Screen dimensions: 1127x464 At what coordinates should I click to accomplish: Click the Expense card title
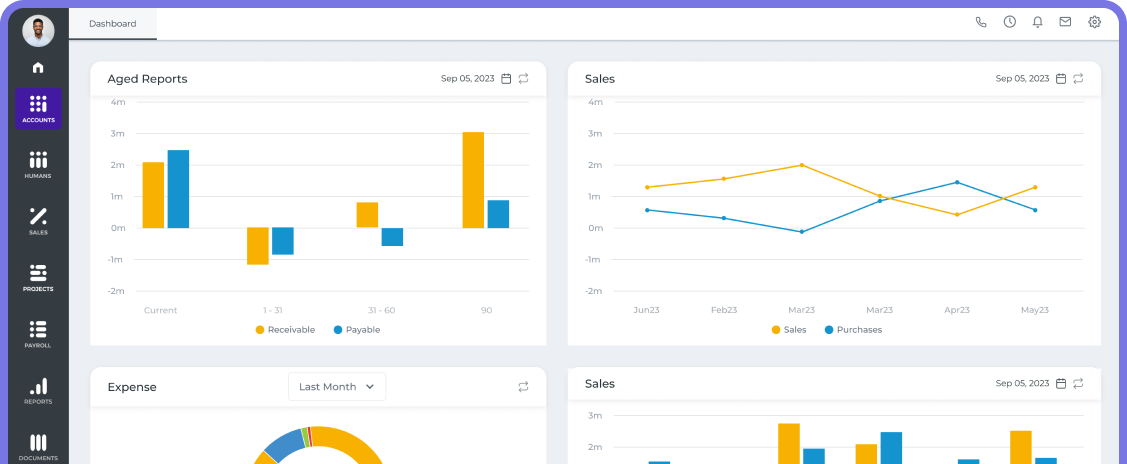click(x=132, y=387)
